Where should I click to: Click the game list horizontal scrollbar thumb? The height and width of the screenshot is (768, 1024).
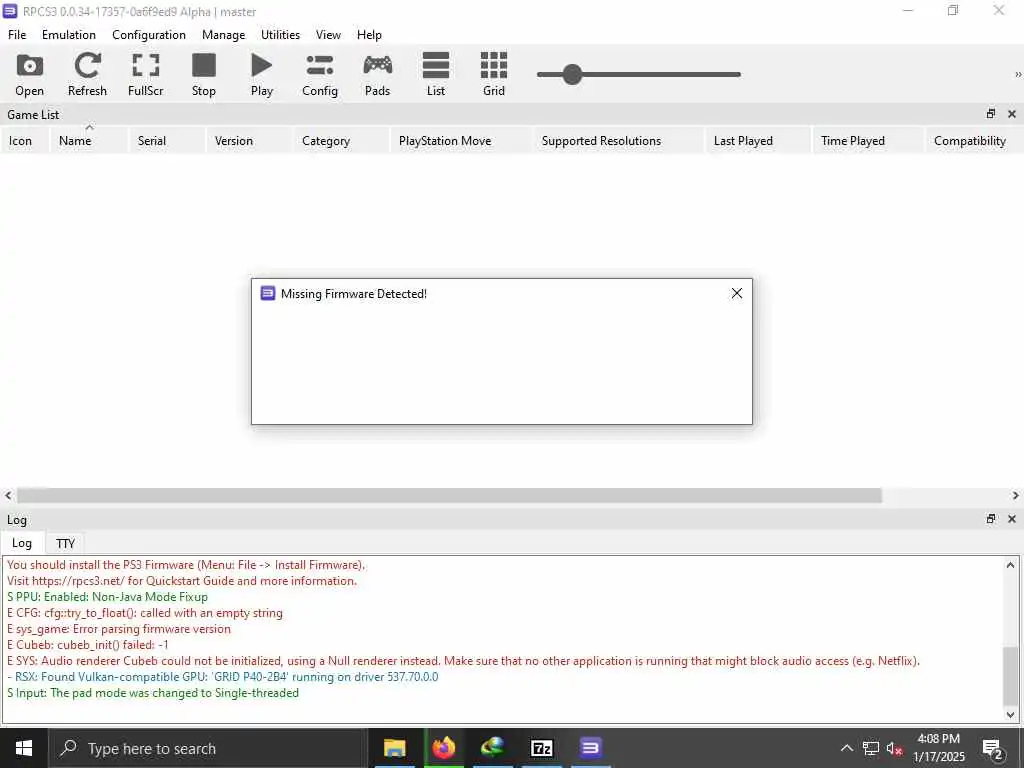pos(449,496)
